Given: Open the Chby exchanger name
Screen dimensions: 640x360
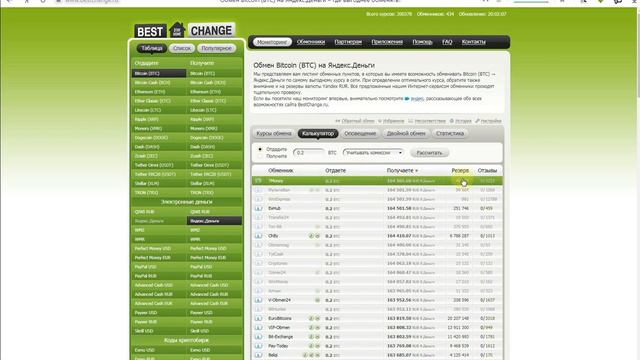Looking at the screenshot, I should (273, 236).
